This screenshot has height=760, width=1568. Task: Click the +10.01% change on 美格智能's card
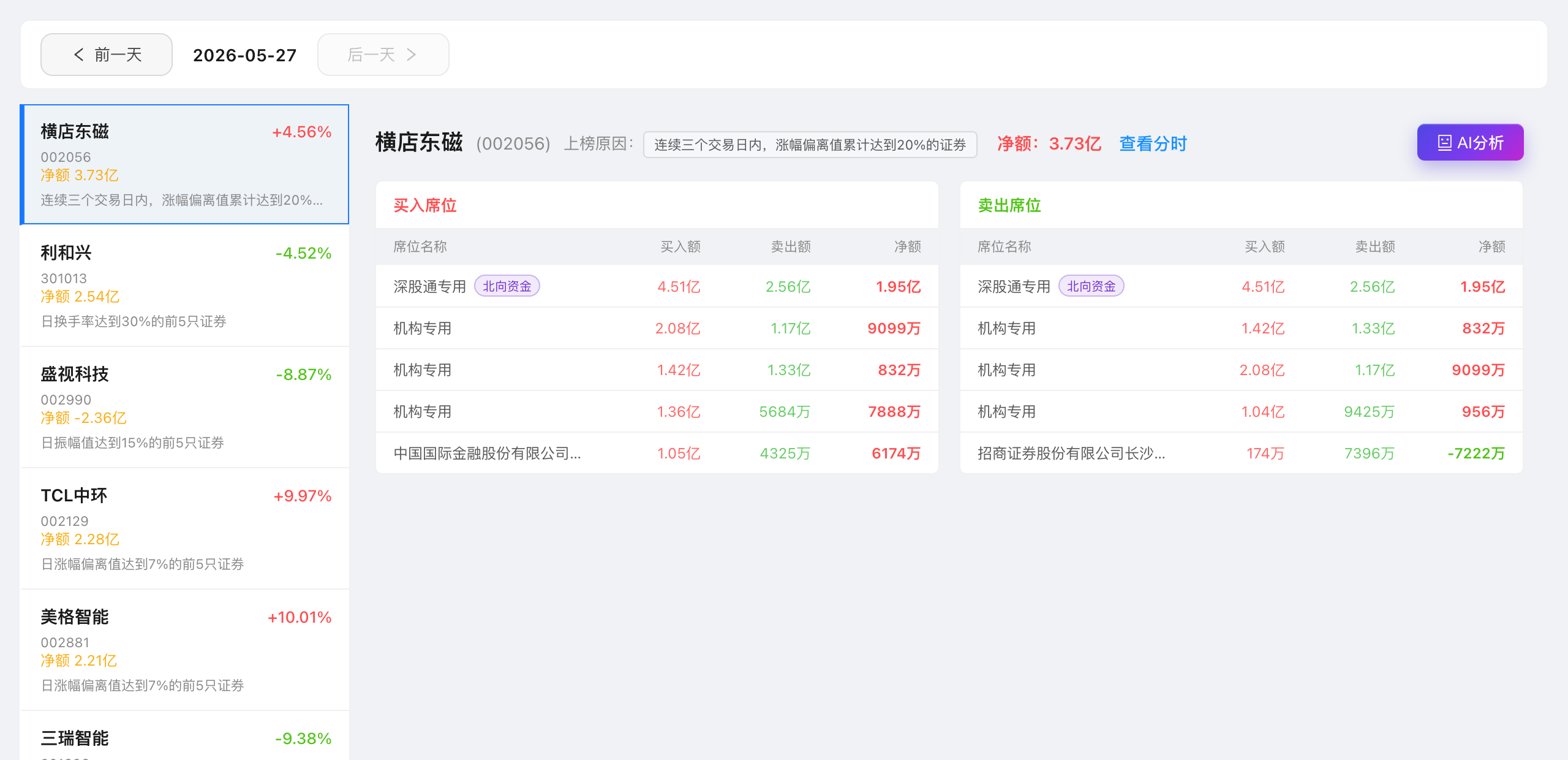click(x=299, y=617)
